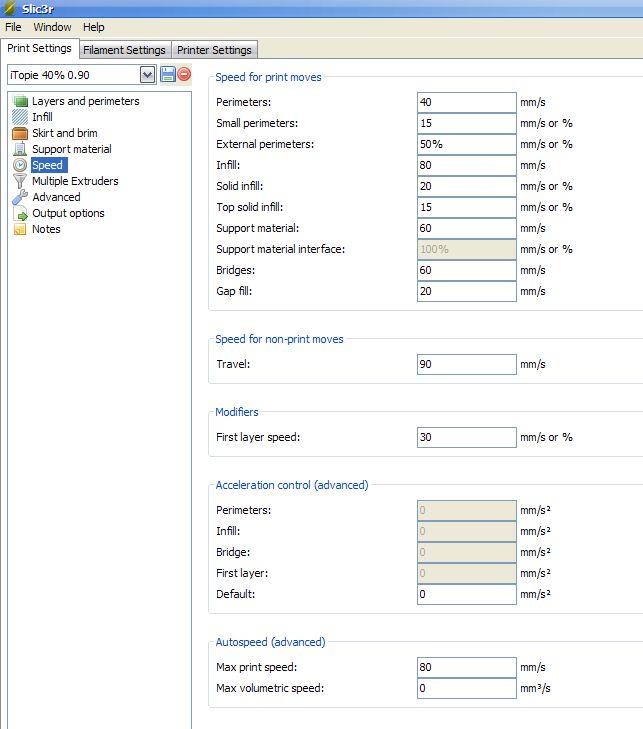Switch to the Filament Settings tab
Viewport: 643px width, 729px height.
coord(125,50)
